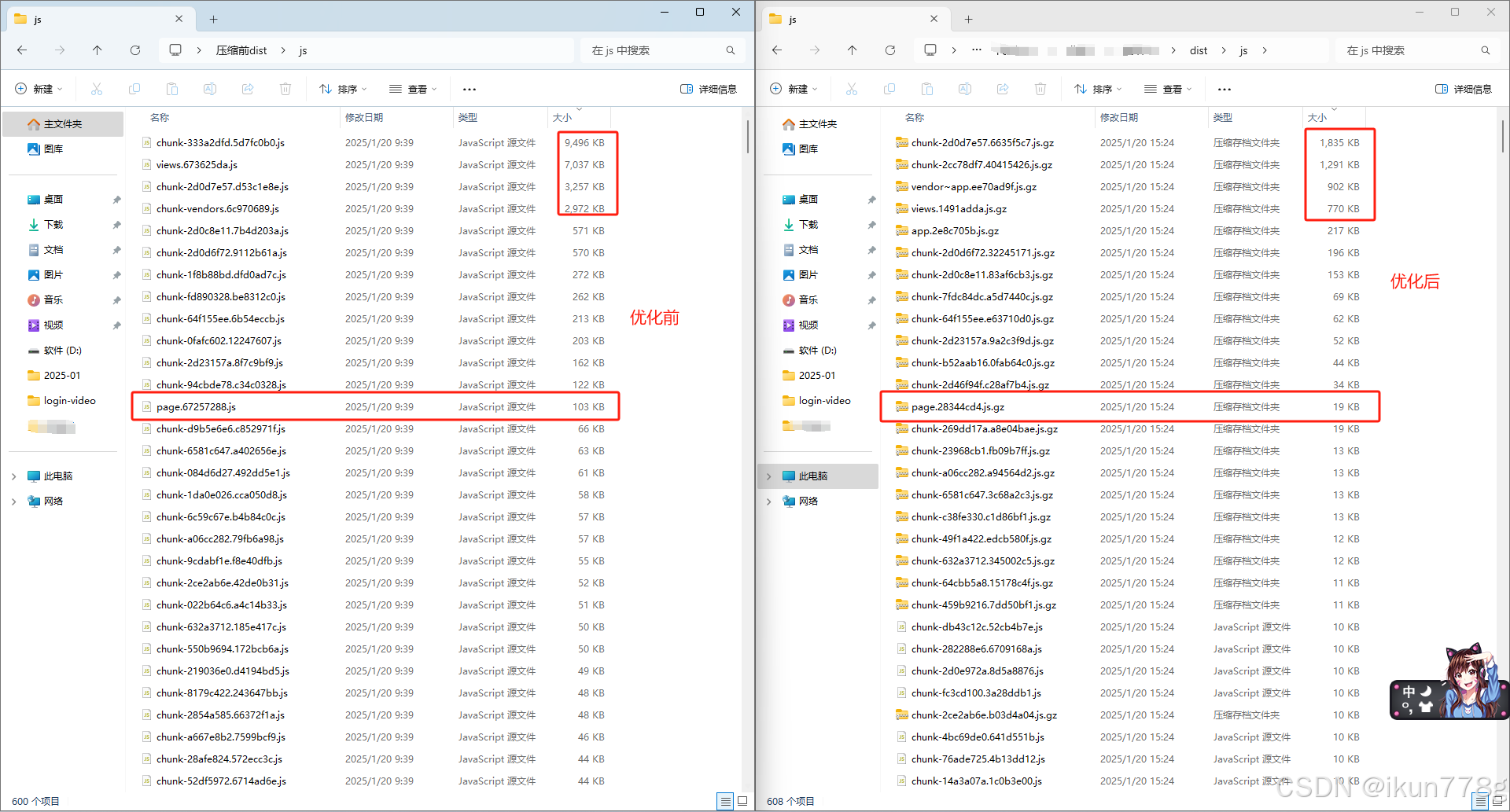
Task: Open the Refresh icon in the left window
Action: pyautogui.click(x=135, y=50)
